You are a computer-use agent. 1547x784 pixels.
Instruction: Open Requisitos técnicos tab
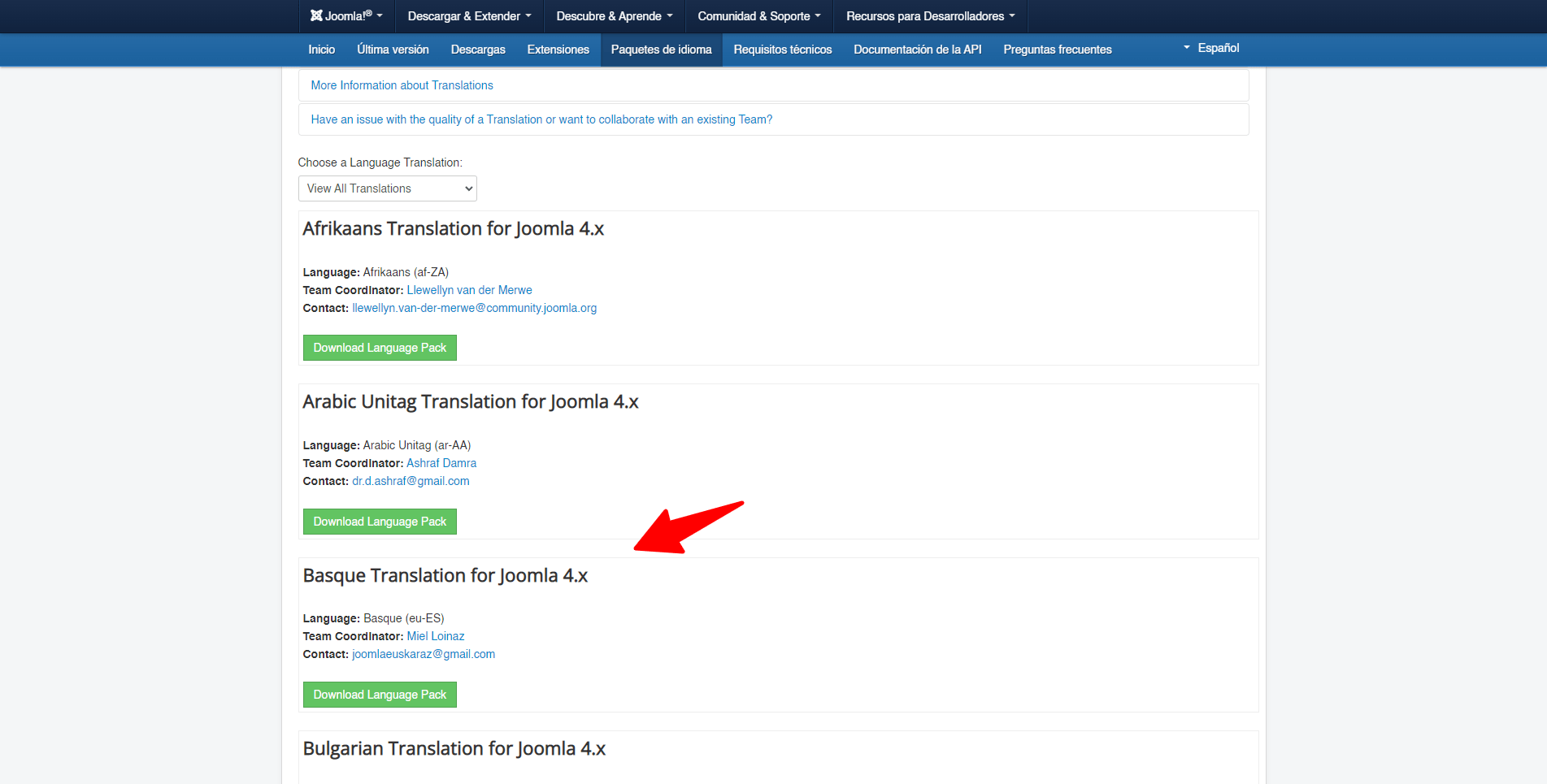[783, 50]
